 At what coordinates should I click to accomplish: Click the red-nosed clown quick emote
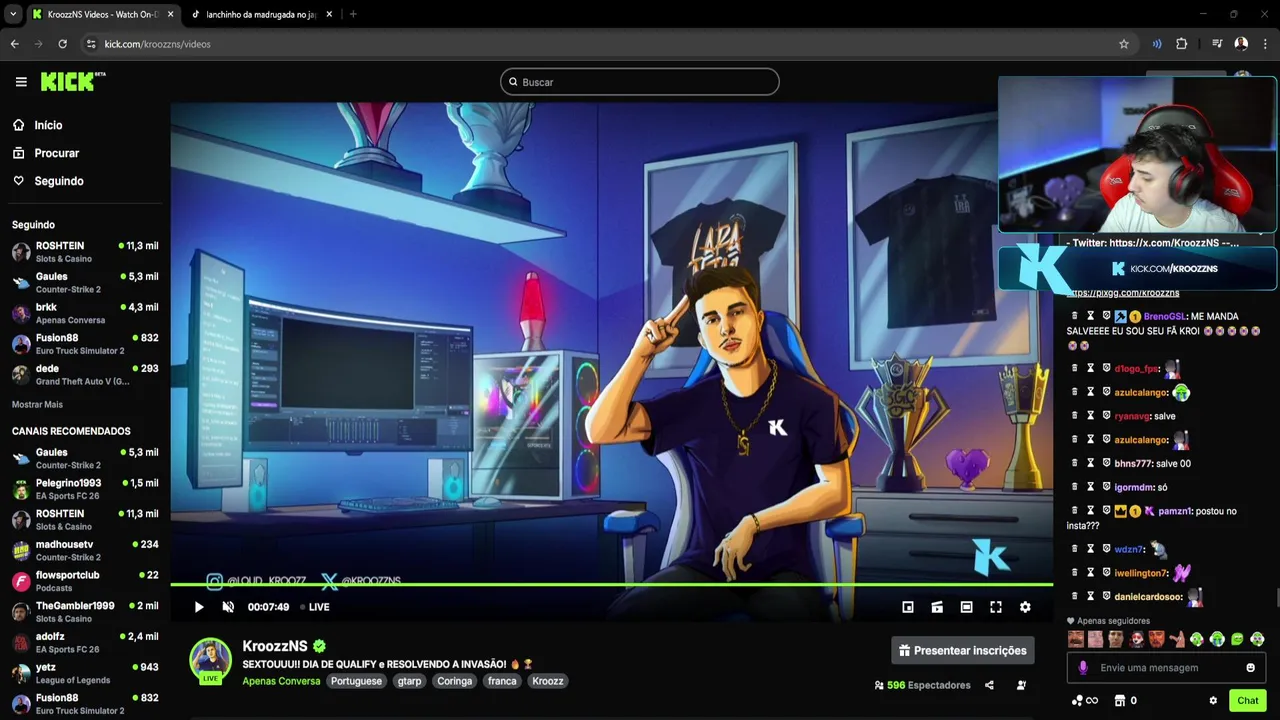(1136, 639)
